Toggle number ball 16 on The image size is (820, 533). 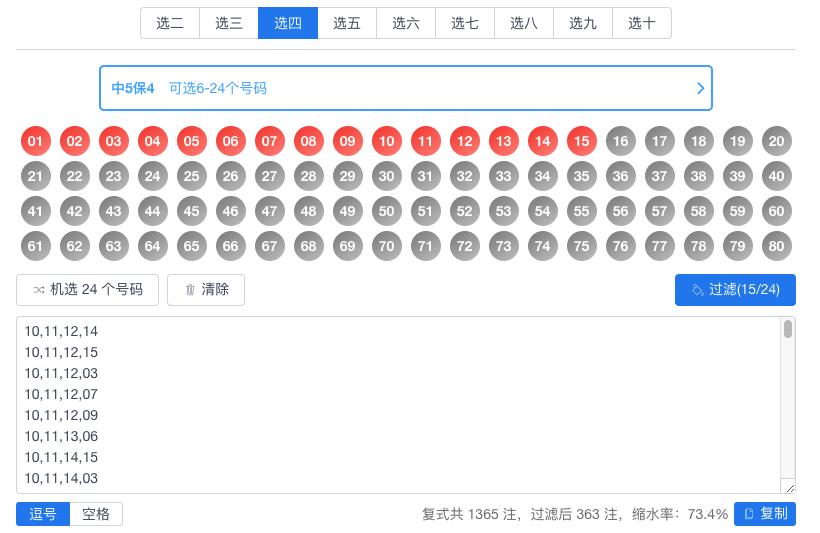tap(620, 141)
